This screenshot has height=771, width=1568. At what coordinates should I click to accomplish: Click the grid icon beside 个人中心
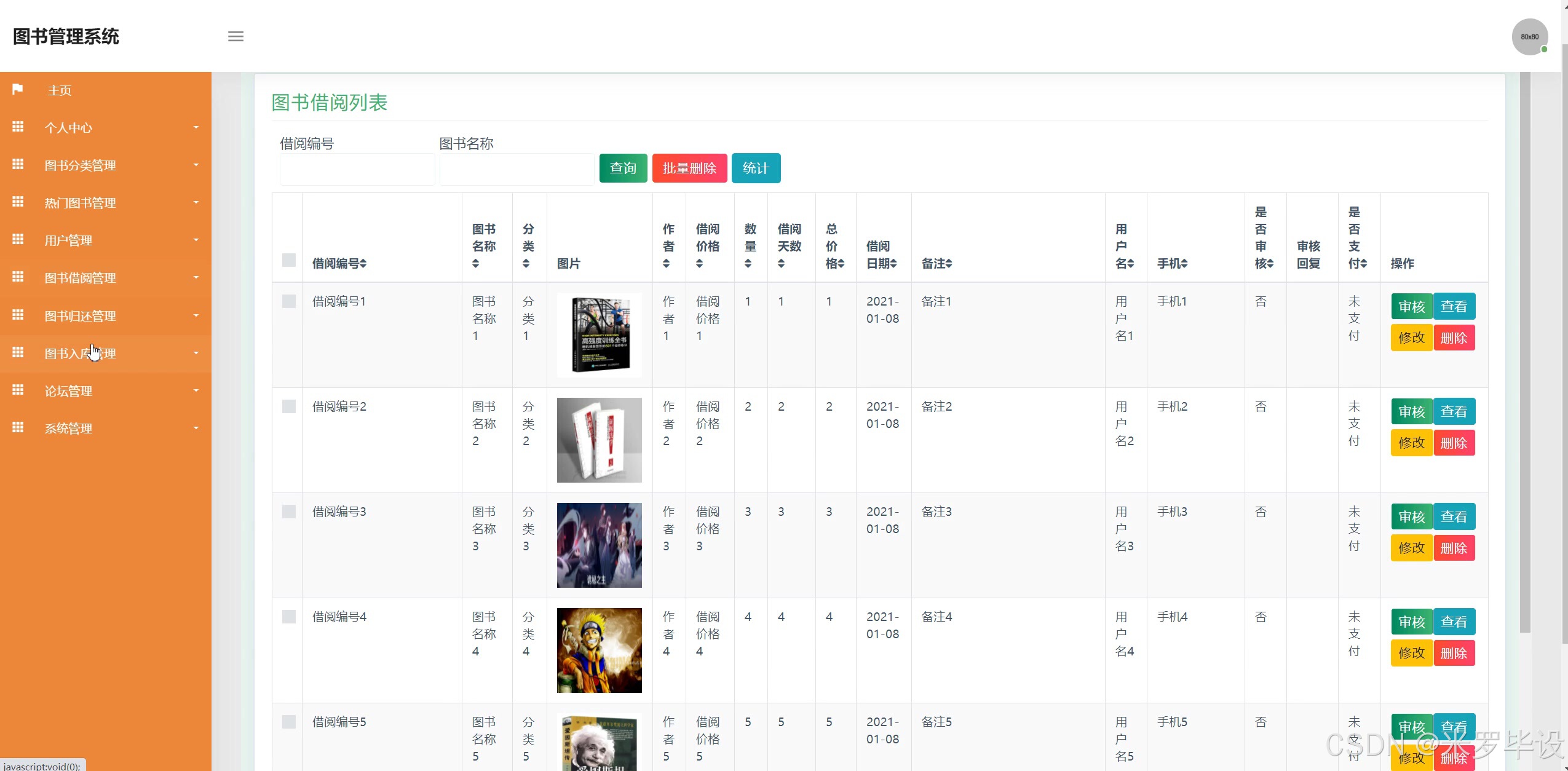coord(18,127)
